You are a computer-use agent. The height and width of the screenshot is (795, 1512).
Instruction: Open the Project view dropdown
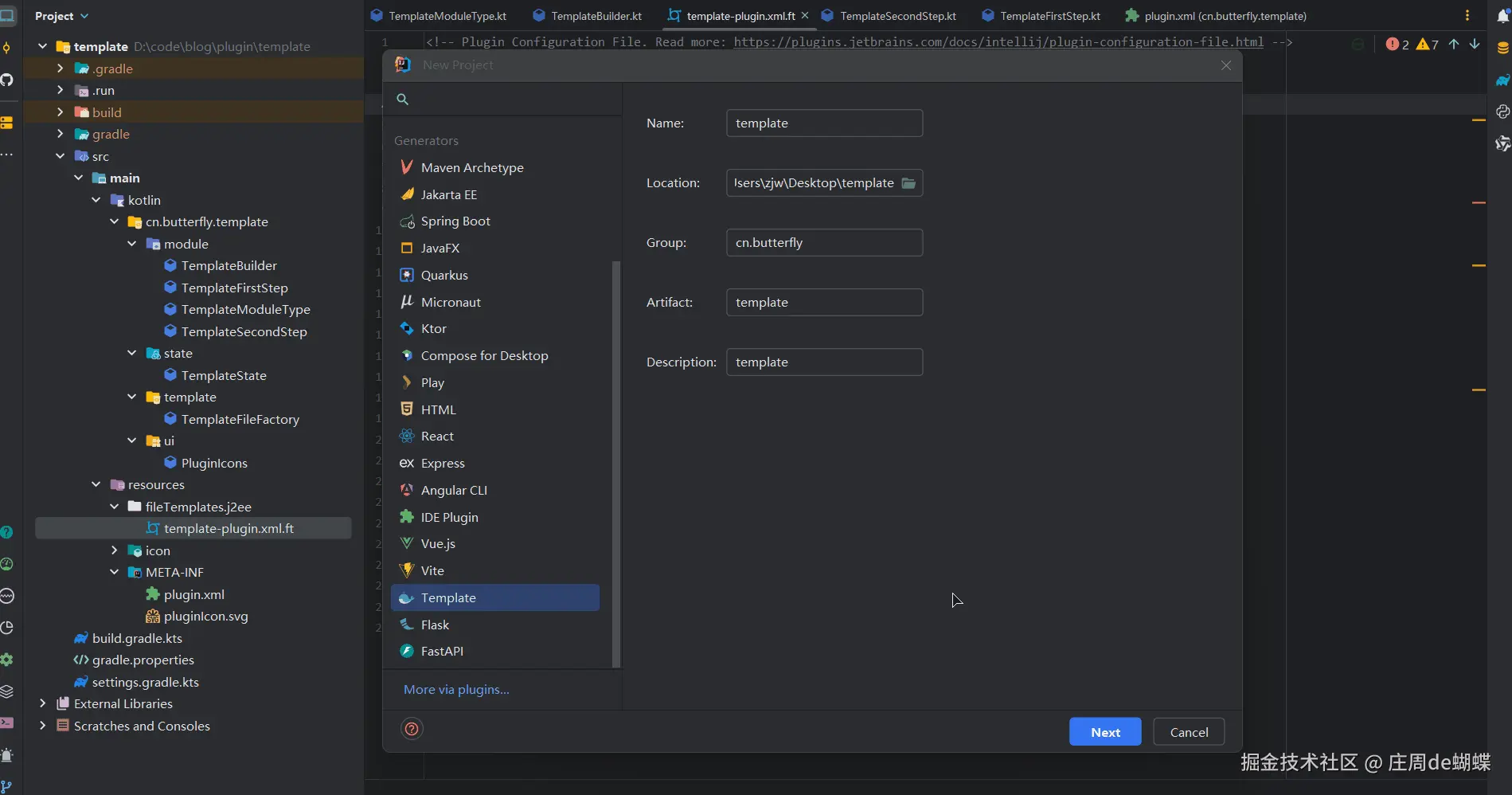pyautogui.click(x=62, y=16)
